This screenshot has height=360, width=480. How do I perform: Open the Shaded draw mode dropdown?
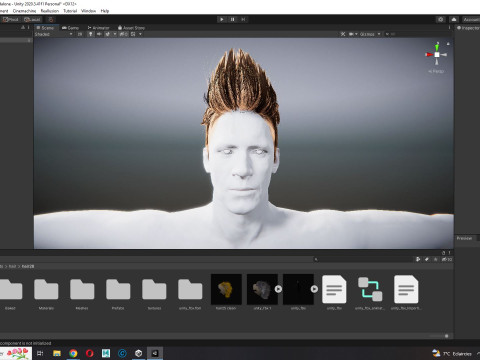tap(53, 34)
